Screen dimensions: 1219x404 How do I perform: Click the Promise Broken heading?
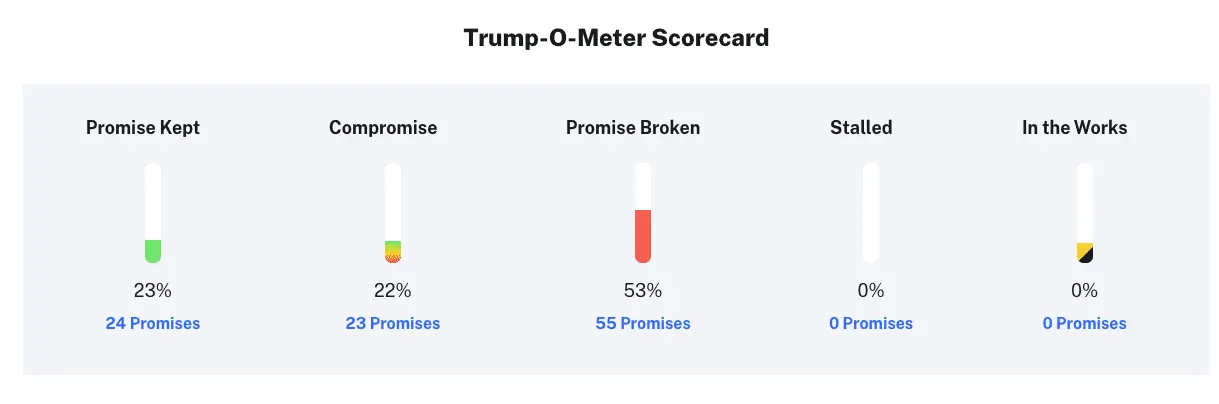[633, 128]
